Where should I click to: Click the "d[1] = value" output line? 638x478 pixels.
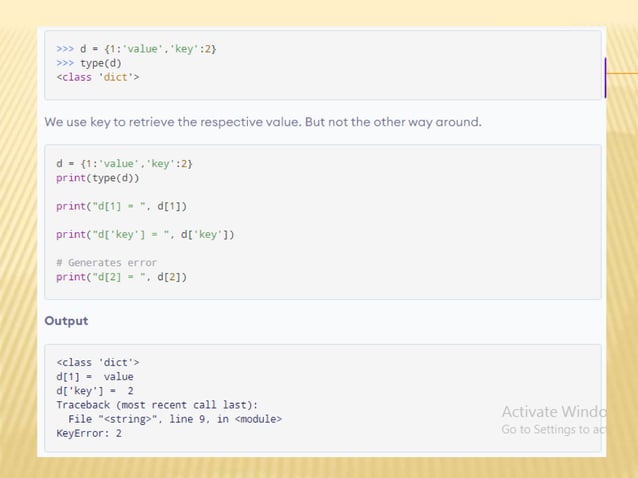click(95, 377)
